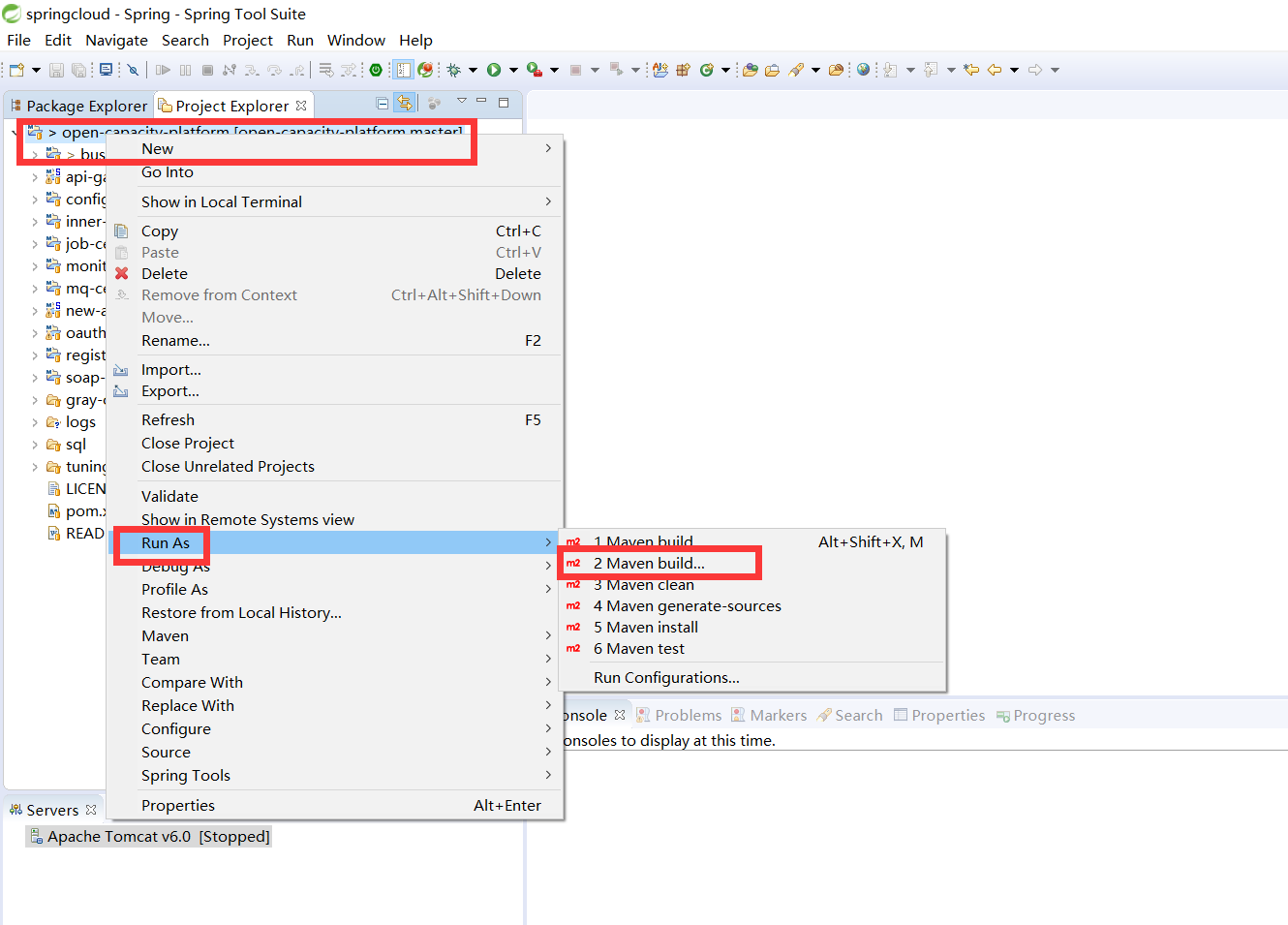Open Project Explorer view menu triangle

pyautogui.click(x=462, y=101)
